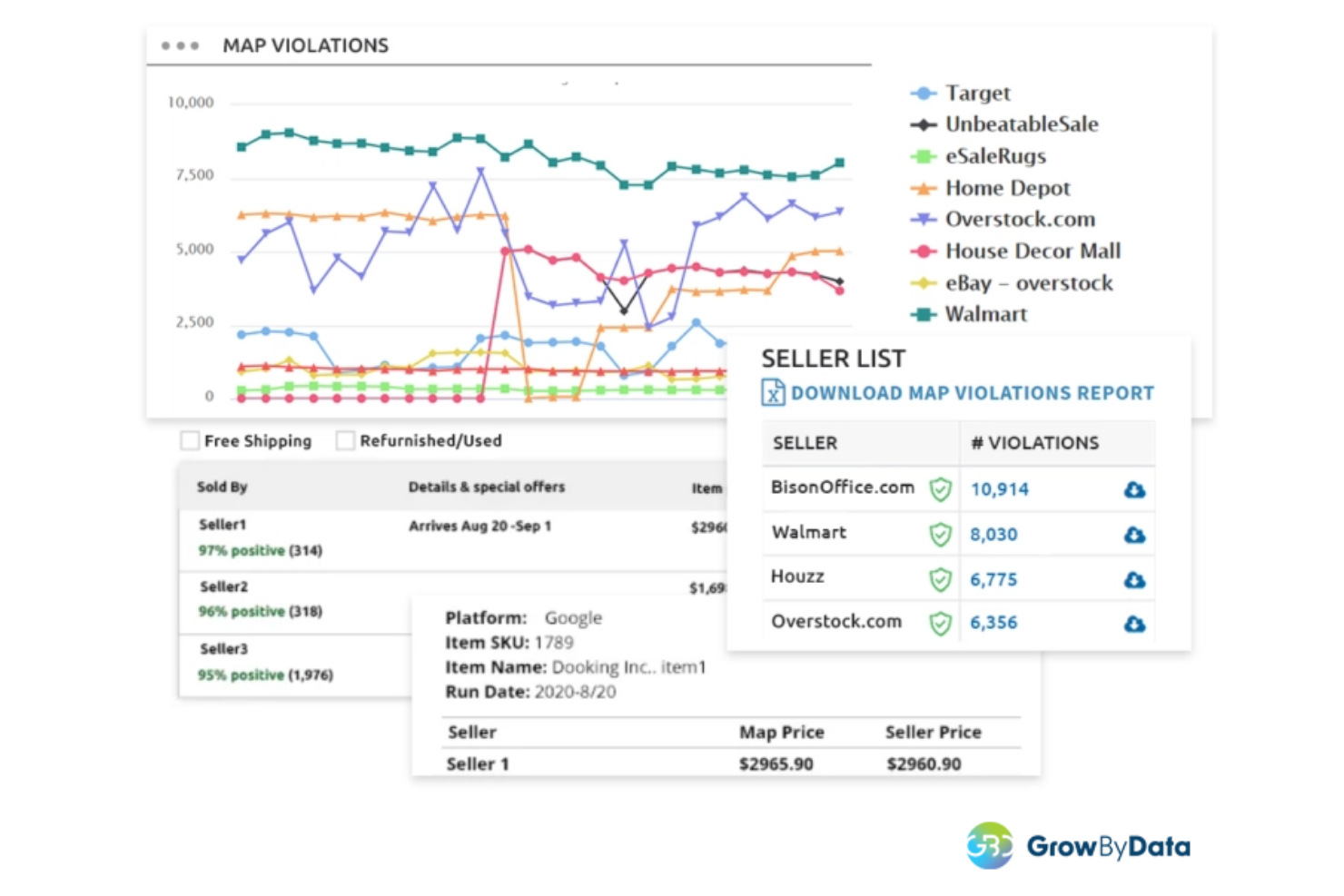
Task: Click the Arrives Aug 20 -Sep 1 text
Action: pyautogui.click(x=479, y=526)
